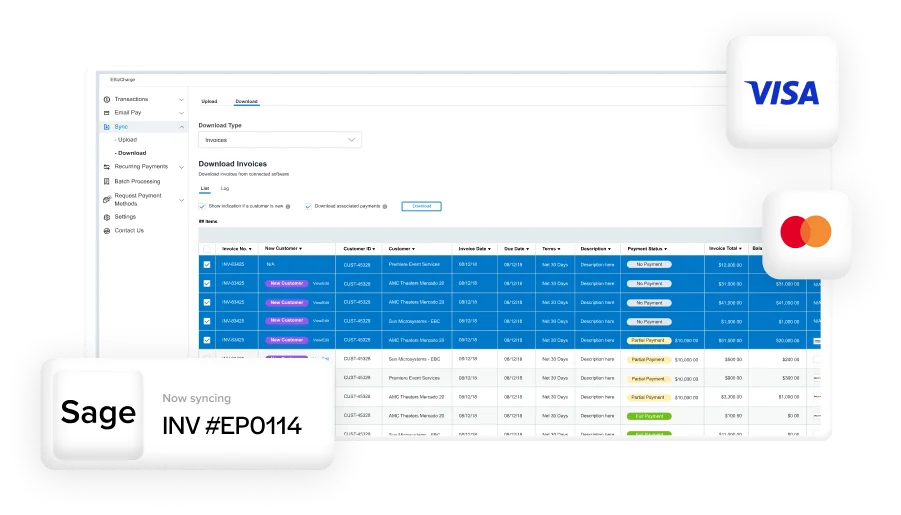
Task: Uncheck the selected Sun Microsystems - EBC row checkbox
Action: point(207,321)
